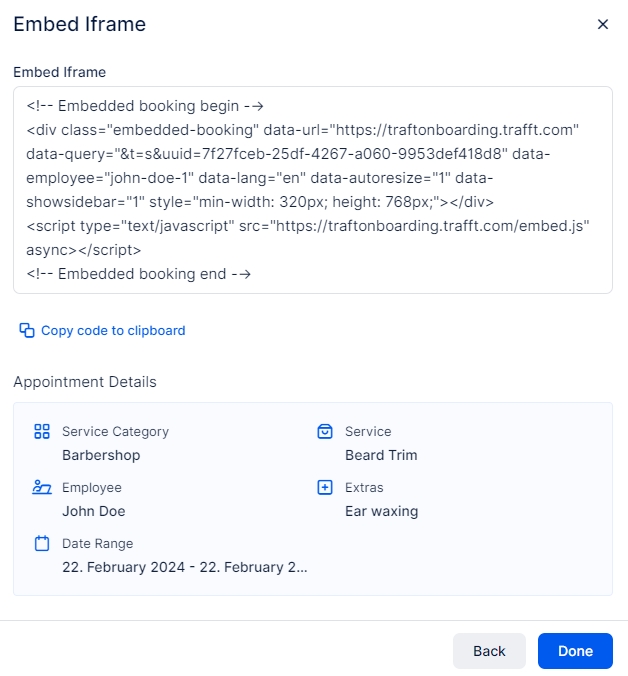Viewport: 628px width, 676px height.
Task: Click the Ear waxing extras value
Action: pos(381,511)
